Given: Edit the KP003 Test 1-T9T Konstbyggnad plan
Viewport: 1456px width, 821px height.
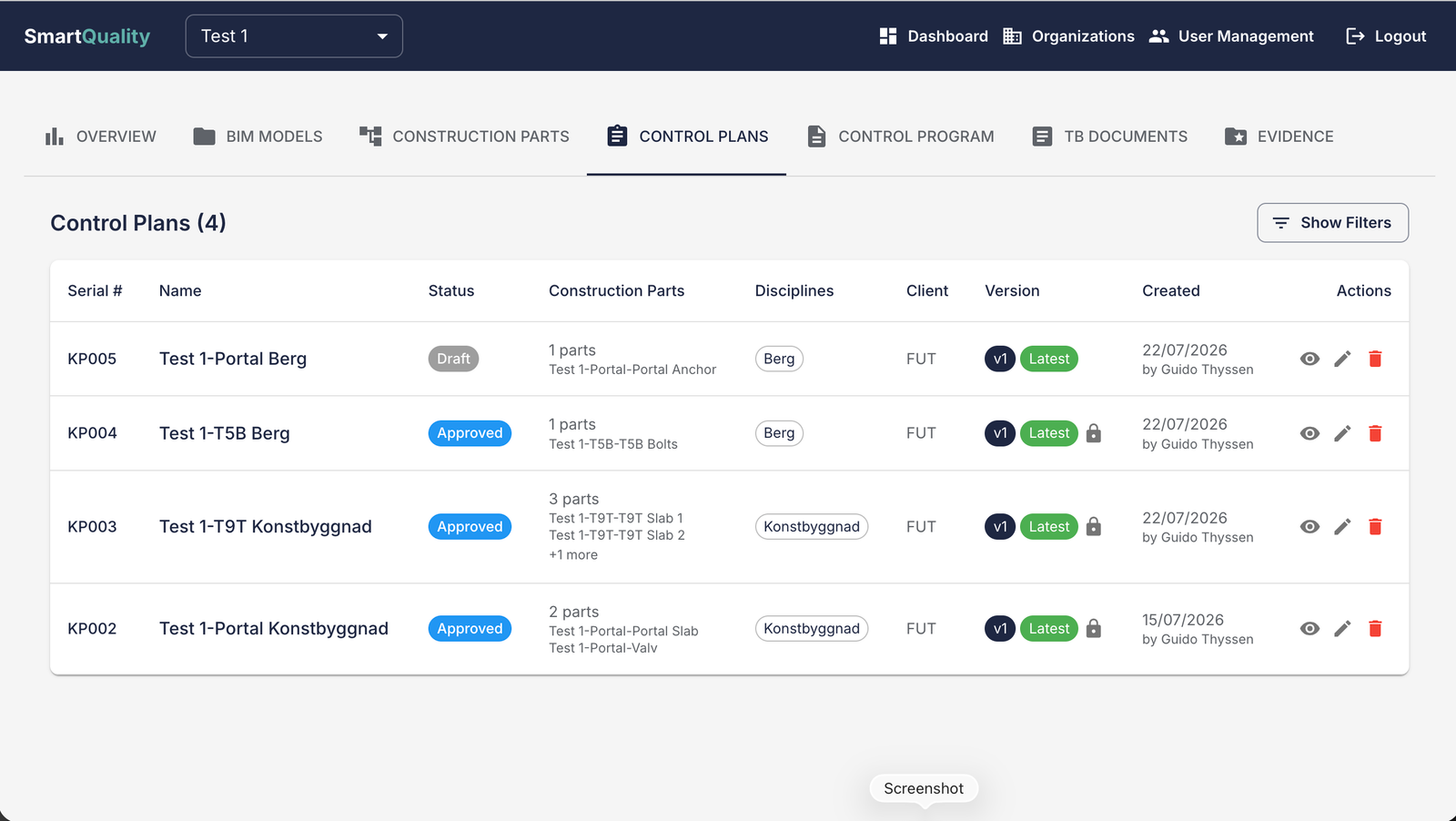Looking at the screenshot, I should point(1342,526).
